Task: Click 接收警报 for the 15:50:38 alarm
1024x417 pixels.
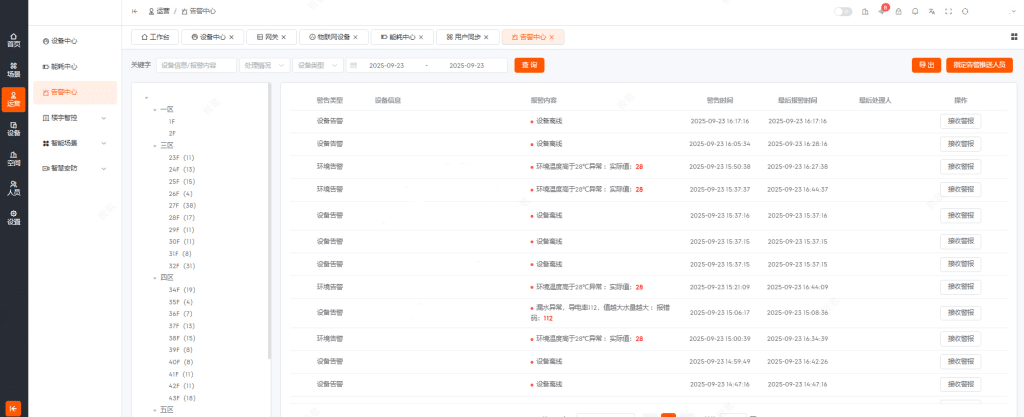Action: (x=960, y=166)
